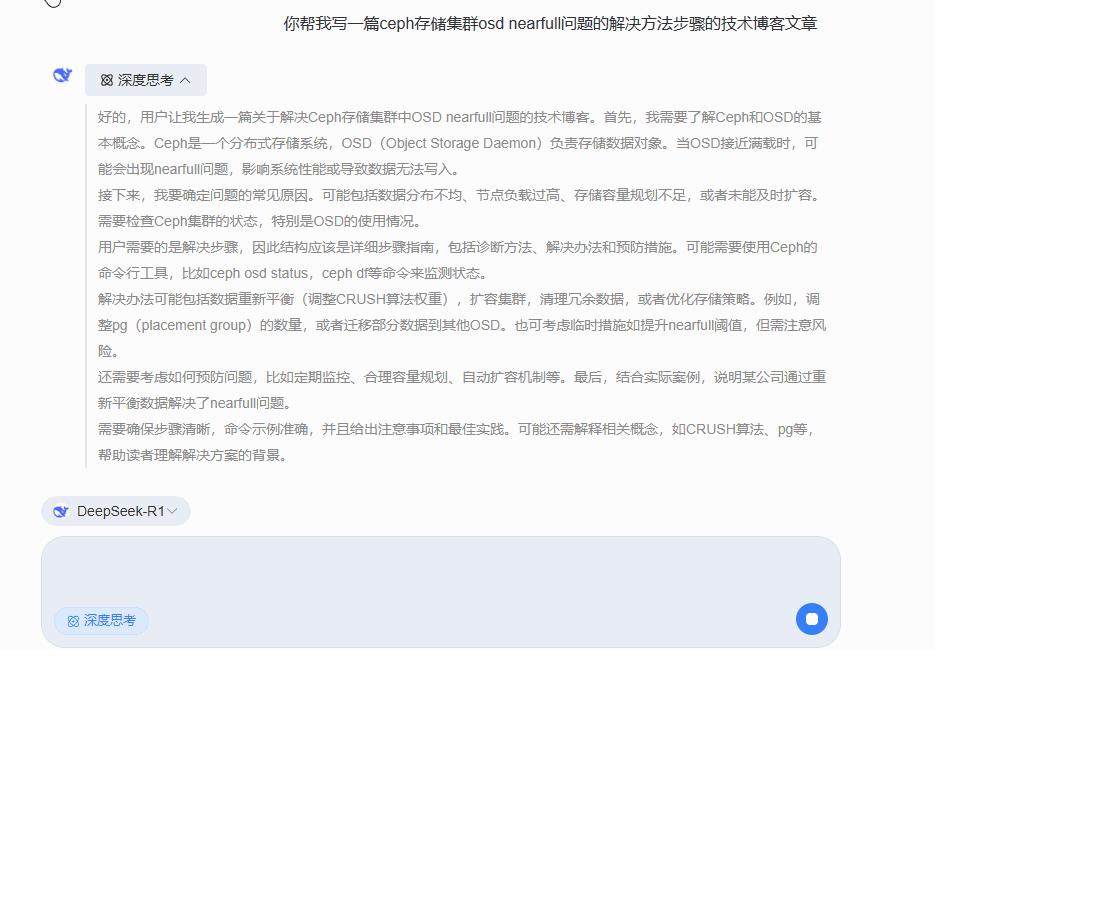Image resolution: width=1100 pixels, height=921 pixels.
Task: Expand the chevron next to DeepSeek-R1
Action: click(x=174, y=511)
